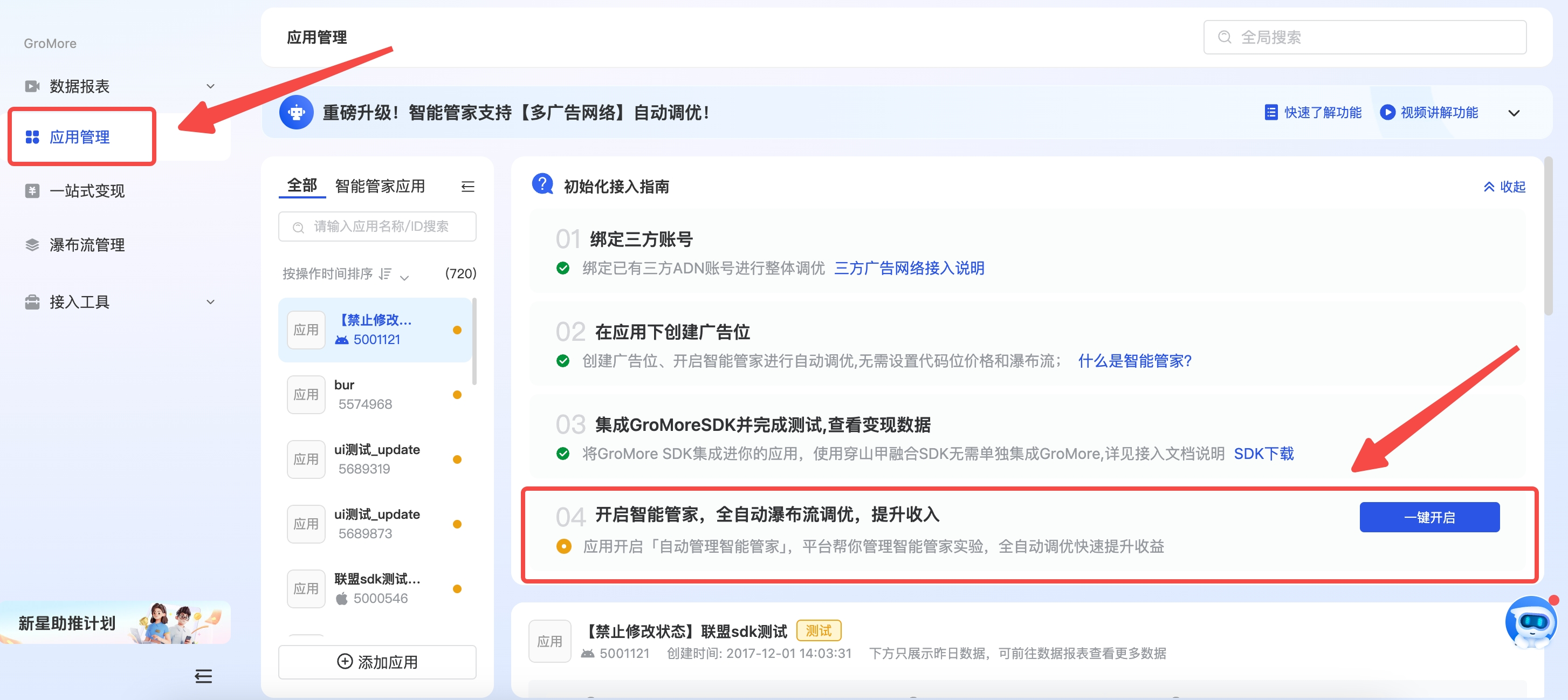
Task: Click the app list collapse icon
Action: [467, 186]
